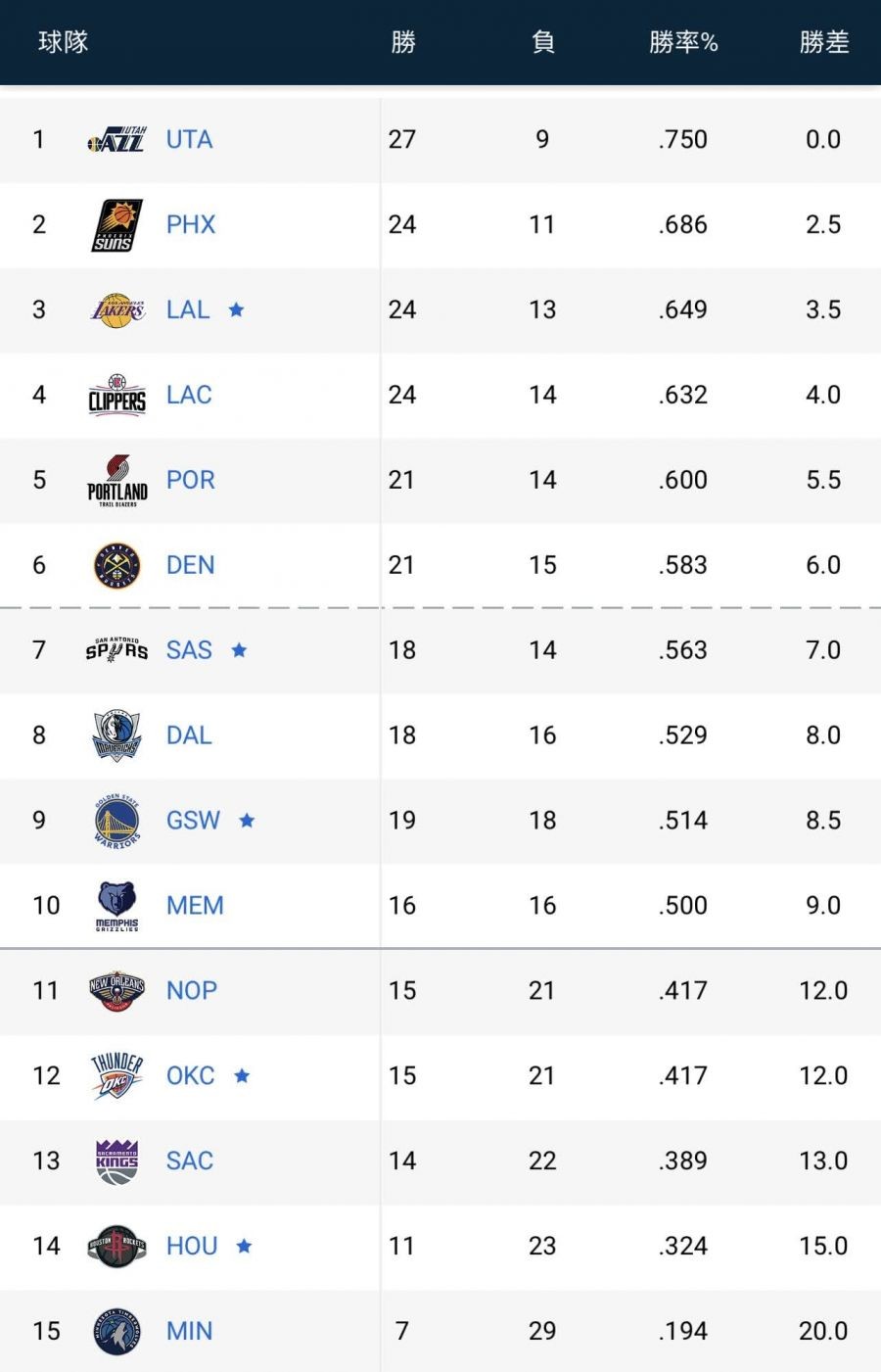Open the NOP team link
This screenshot has height=1372, width=881.
click(x=192, y=991)
